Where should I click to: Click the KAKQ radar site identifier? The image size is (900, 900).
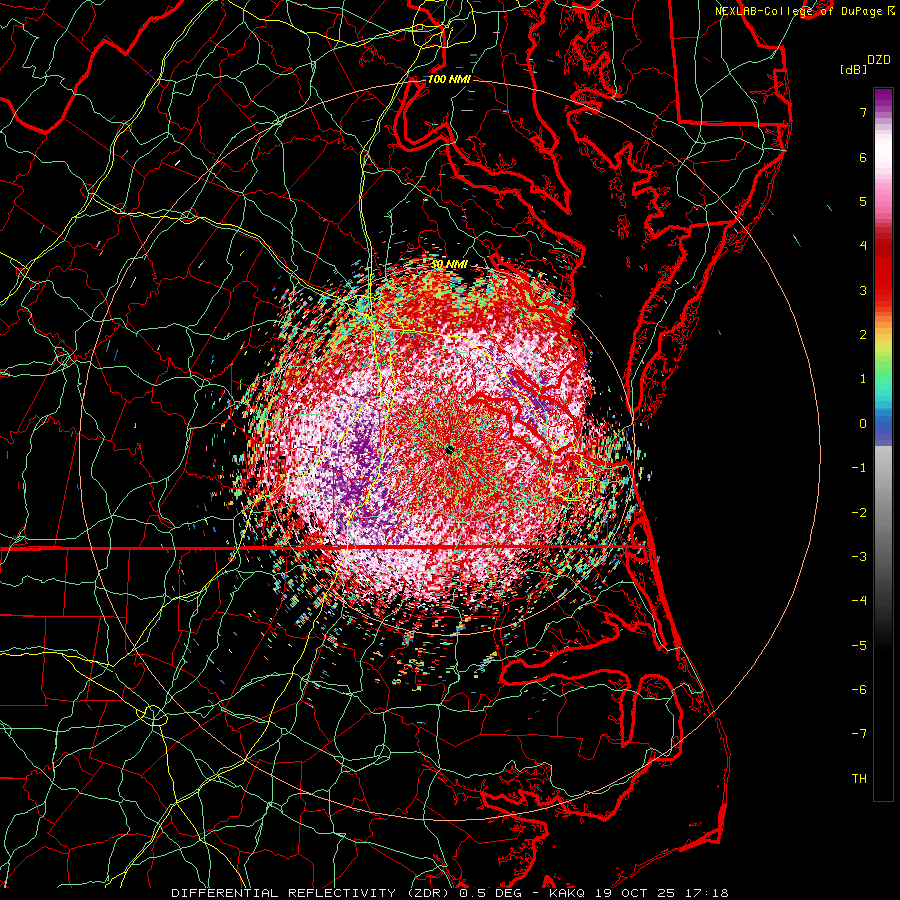click(566, 893)
